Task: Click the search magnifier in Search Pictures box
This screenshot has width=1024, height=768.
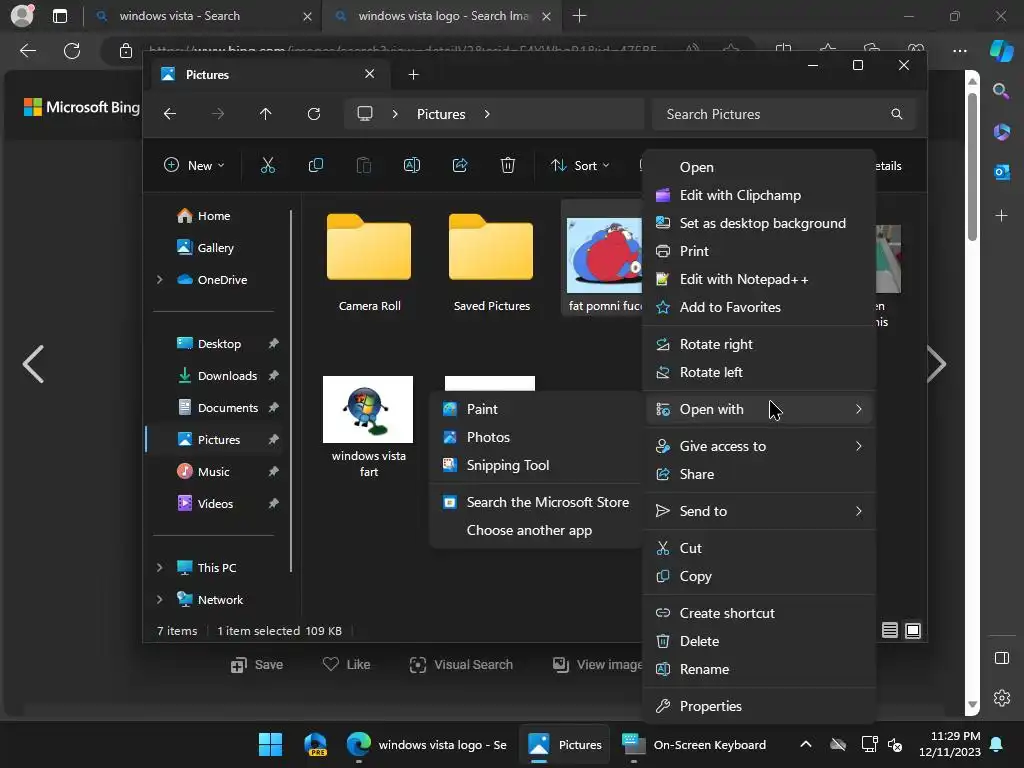Action: pos(897,114)
